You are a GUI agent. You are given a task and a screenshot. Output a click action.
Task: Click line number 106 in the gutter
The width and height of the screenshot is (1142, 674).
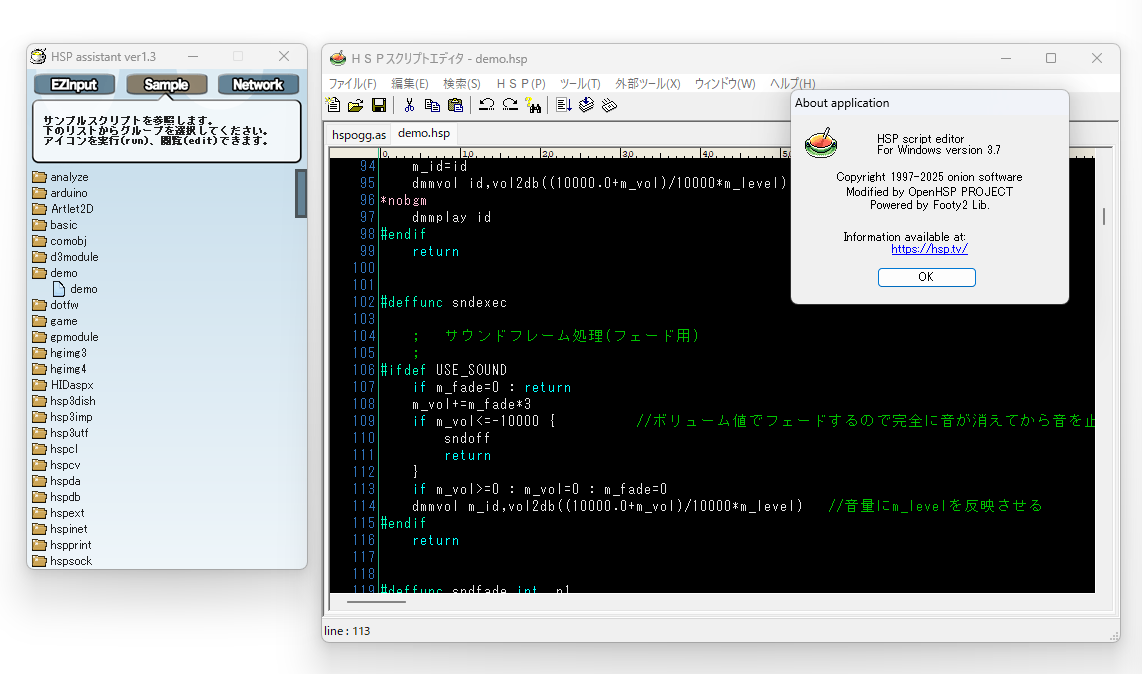coord(364,370)
